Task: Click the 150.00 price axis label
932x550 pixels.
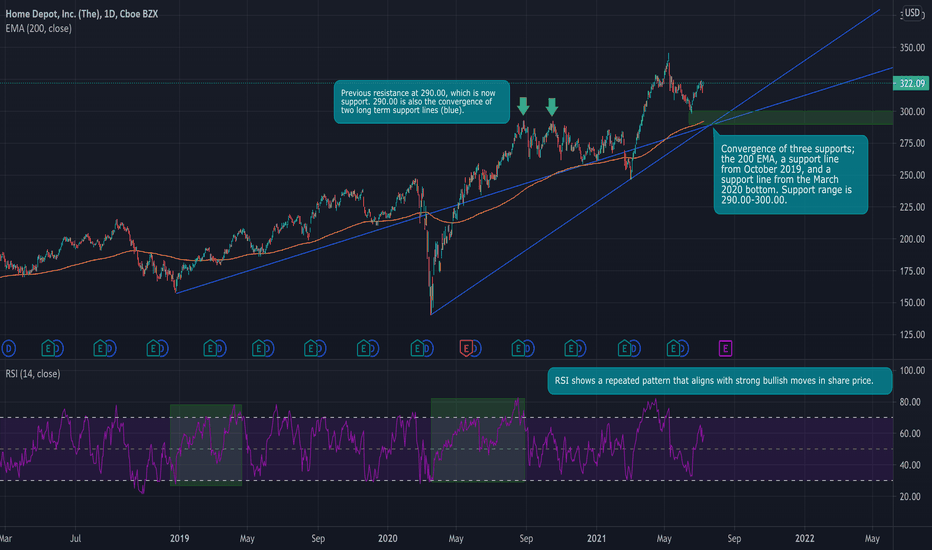Action: tap(912, 302)
